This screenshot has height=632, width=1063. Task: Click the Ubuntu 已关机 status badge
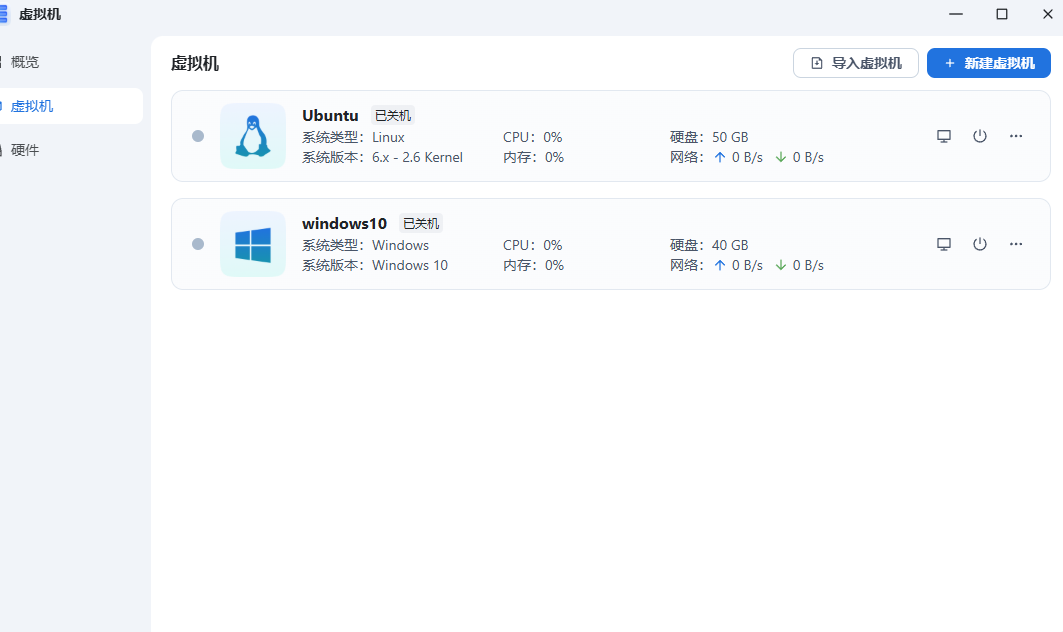pyautogui.click(x=393, y=116)
